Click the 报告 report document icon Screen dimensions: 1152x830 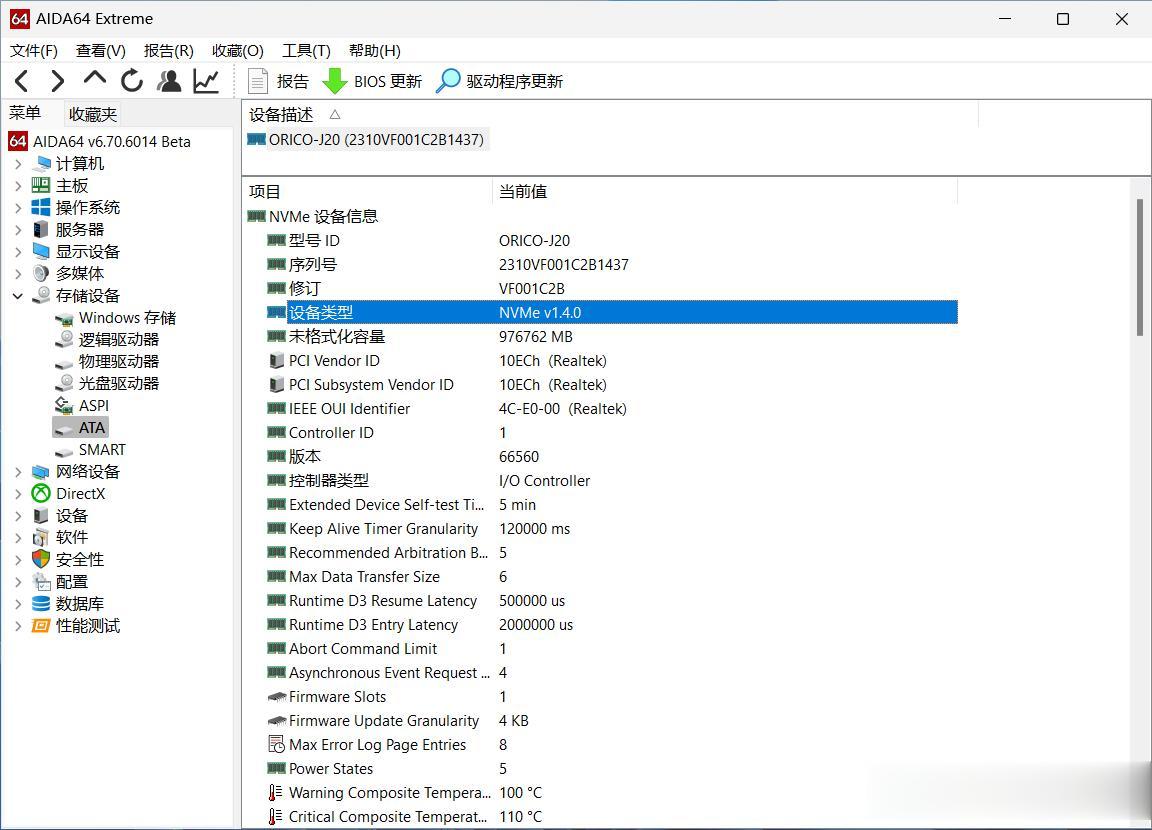click(258, 81)
